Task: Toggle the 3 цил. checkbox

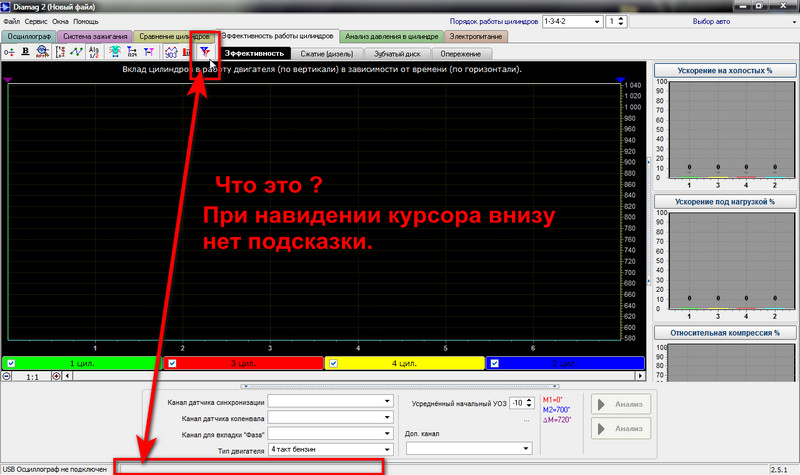Action: (172, 363)
